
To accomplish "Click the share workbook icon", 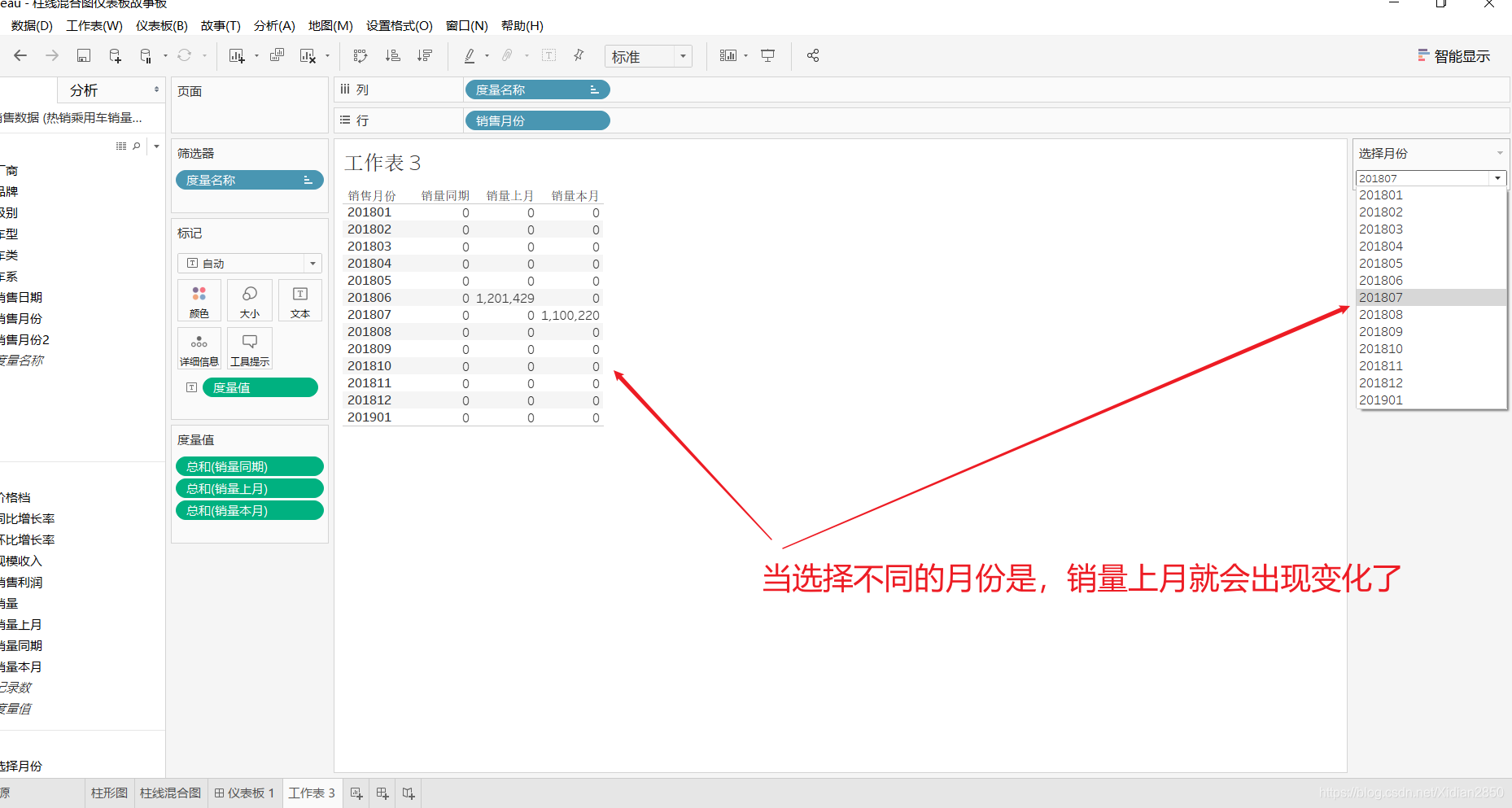I will click(x=813, y=55).
